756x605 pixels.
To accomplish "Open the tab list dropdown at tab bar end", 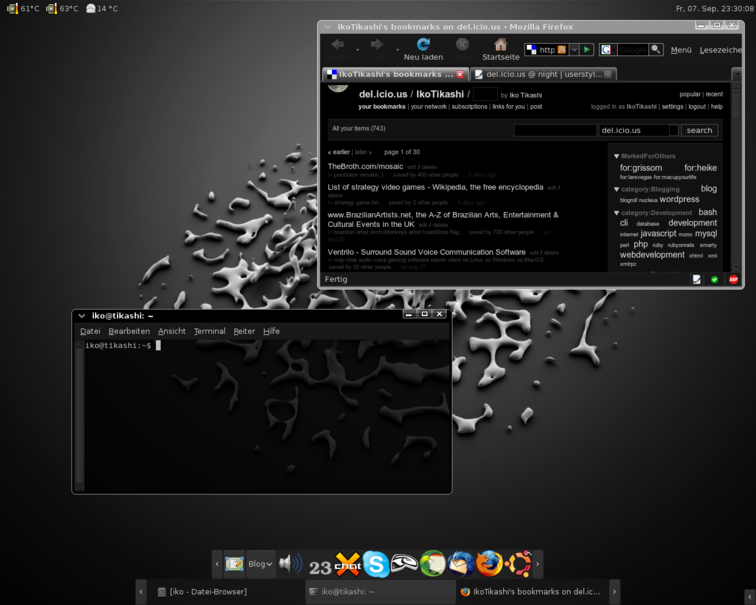I will pos(736,74).
